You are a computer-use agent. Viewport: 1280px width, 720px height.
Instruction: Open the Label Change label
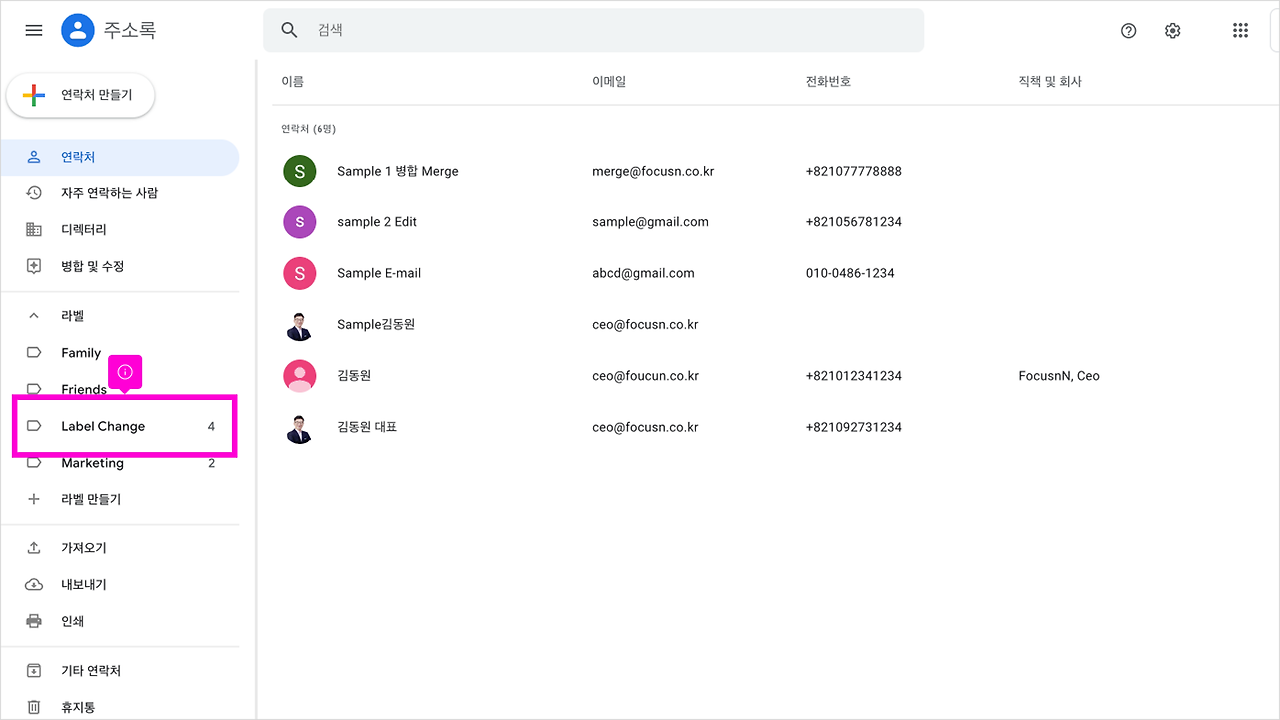click(x=104, y=426)
